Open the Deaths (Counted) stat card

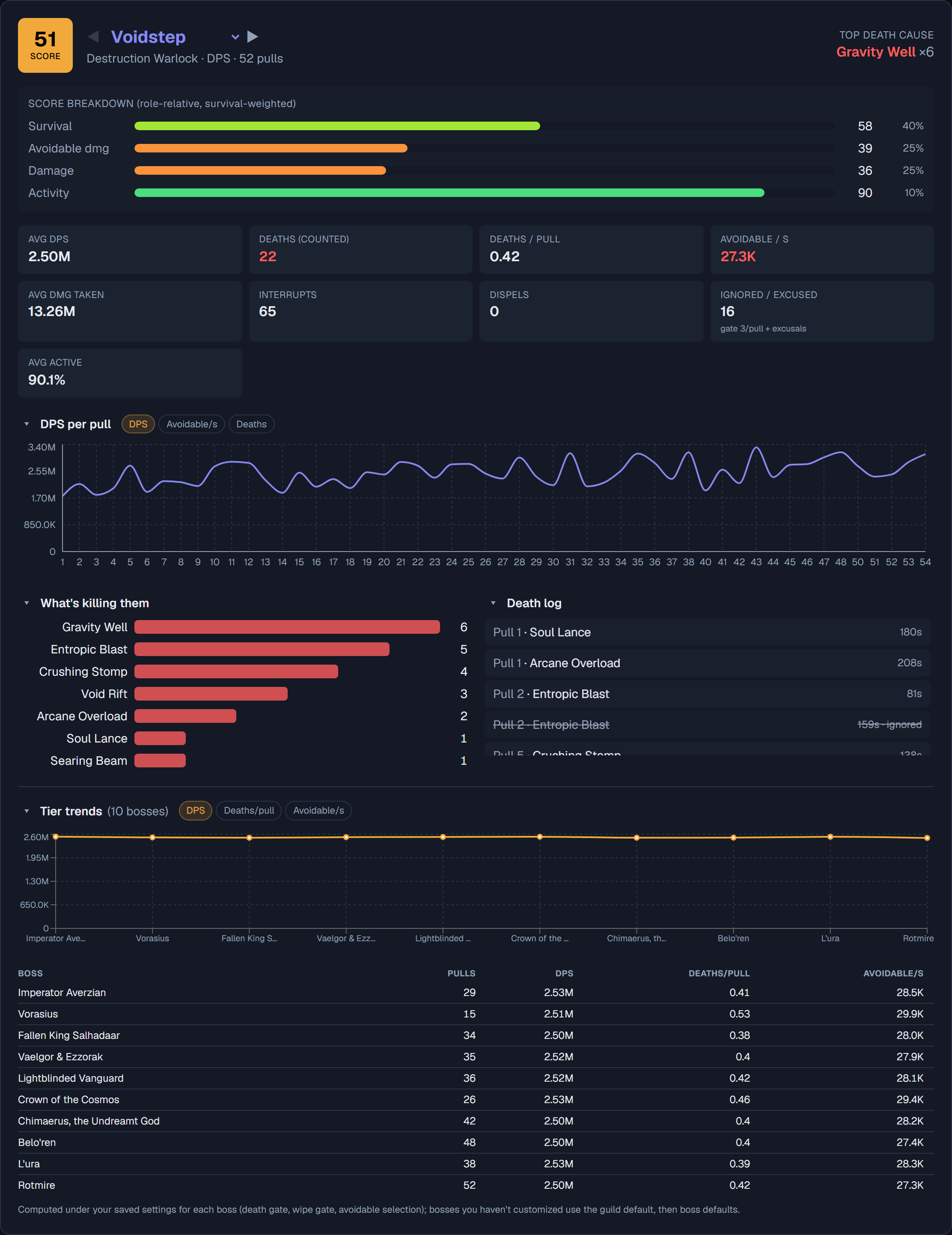coord(361,250)
